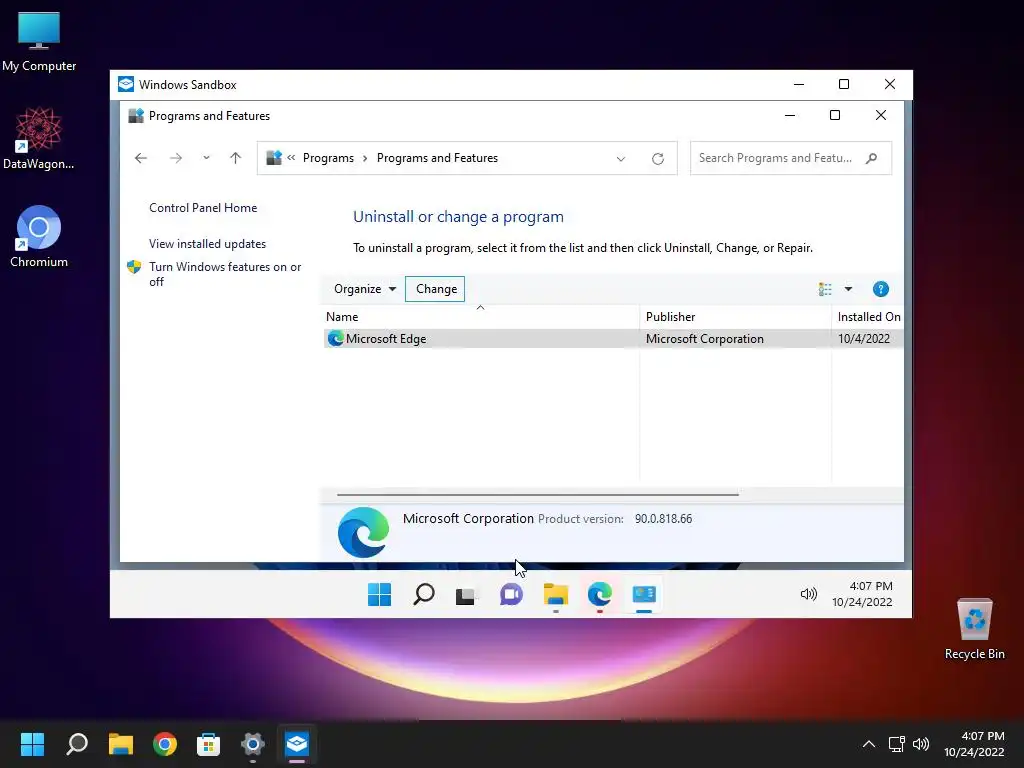Click Control Panel icon in Sandbox taskbar

644,594
